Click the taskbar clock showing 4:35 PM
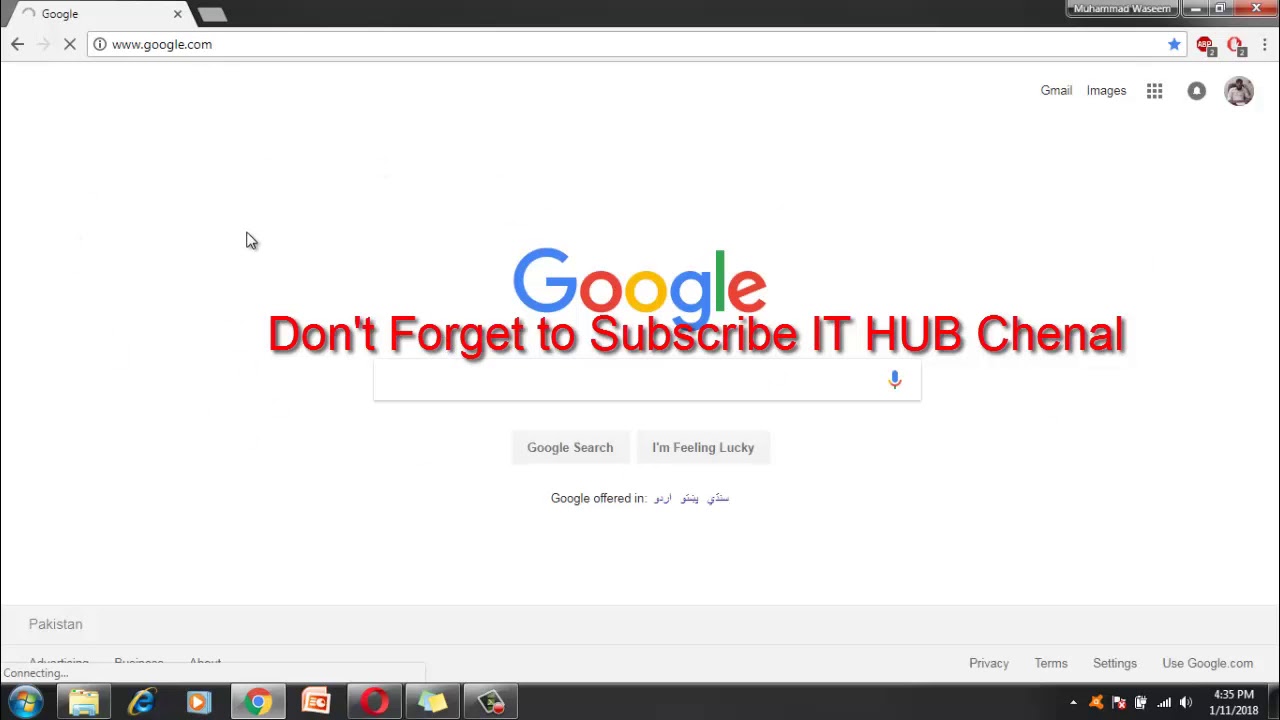The width and height of the screenshot is (1280, 720). point(1233,702)
